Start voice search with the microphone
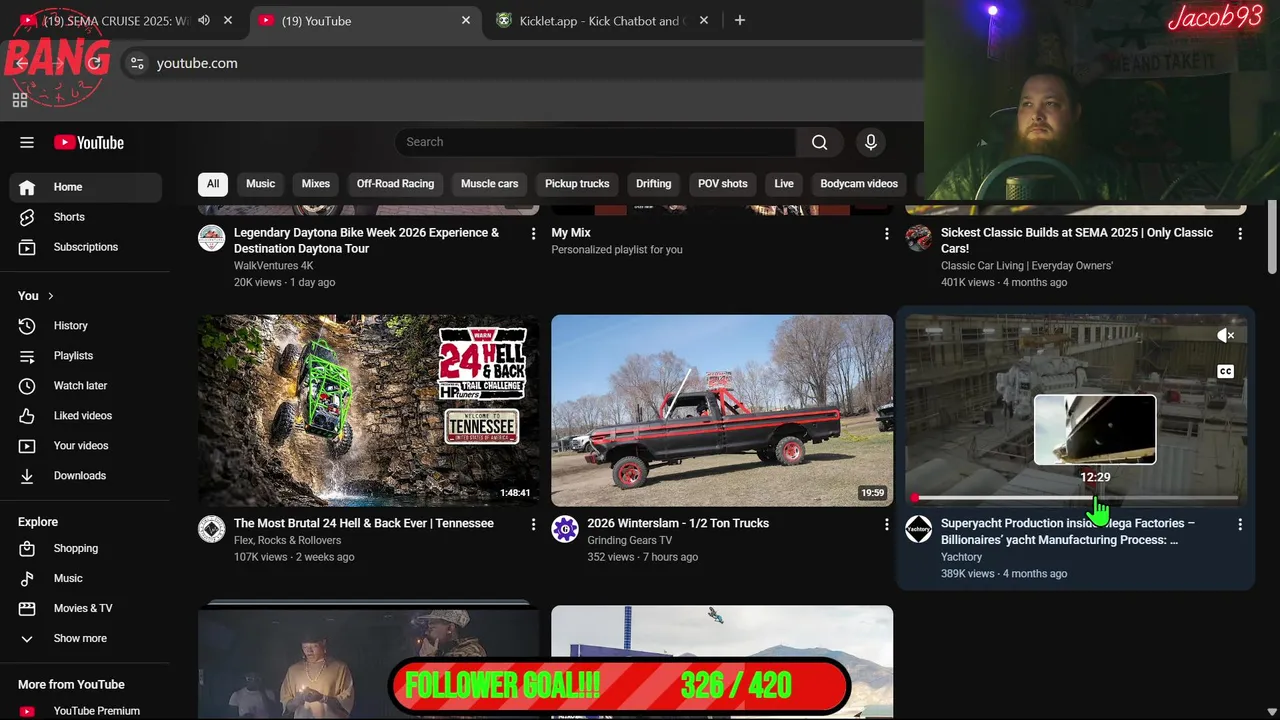 point(871,142)
